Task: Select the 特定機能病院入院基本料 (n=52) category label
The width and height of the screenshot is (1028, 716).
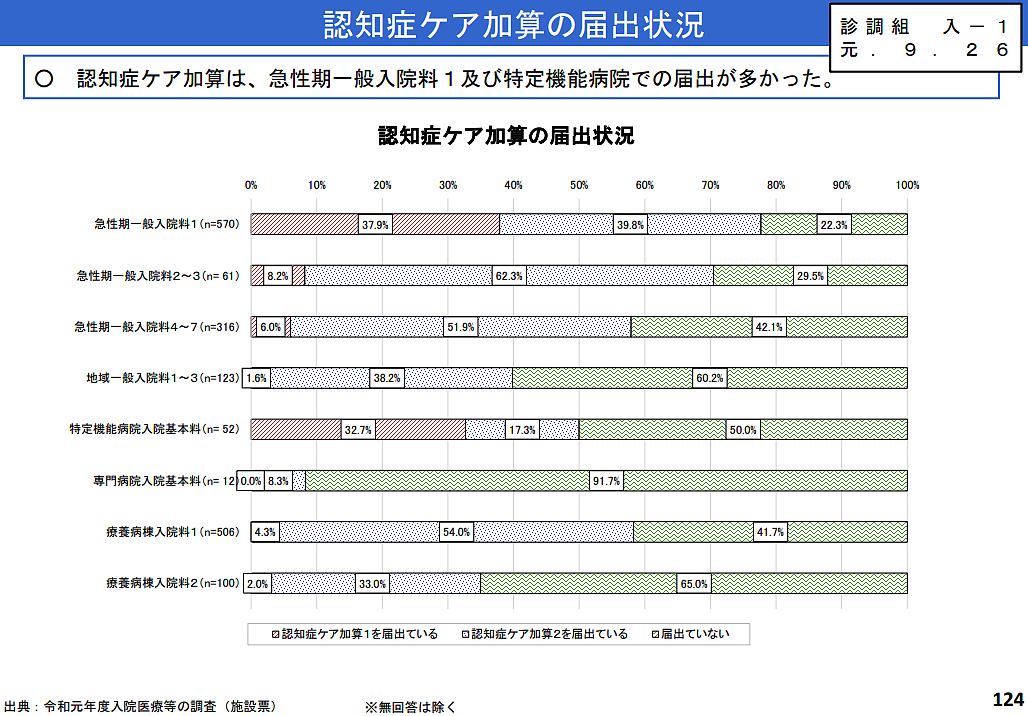Action: pyautogui.click(x=154, y=430)
